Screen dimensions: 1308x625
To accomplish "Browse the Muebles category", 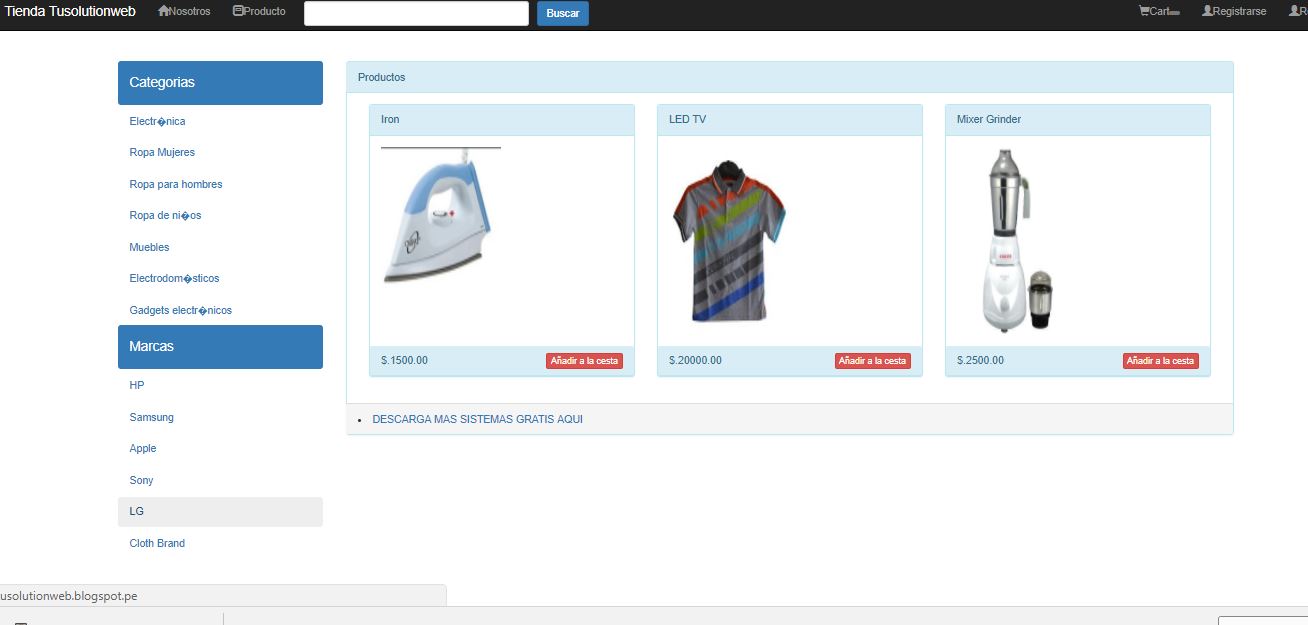I will (149, 247).
